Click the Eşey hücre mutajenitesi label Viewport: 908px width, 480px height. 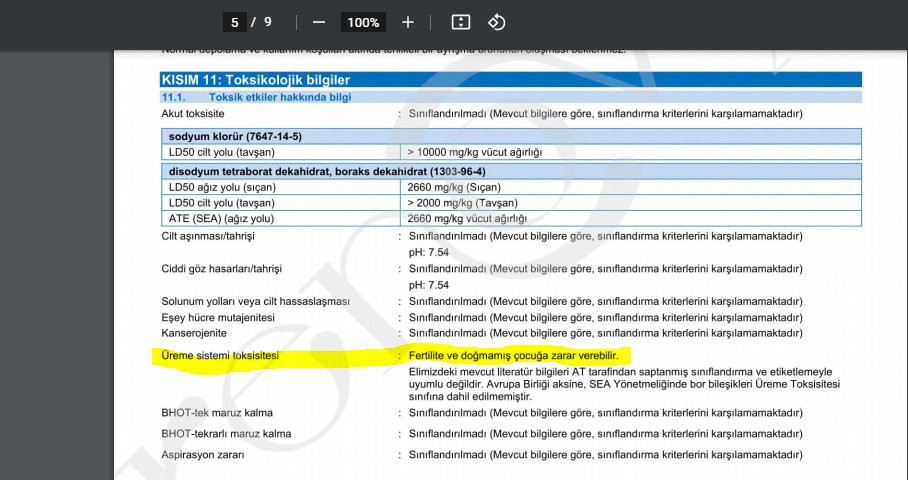(x=218, y=318)
